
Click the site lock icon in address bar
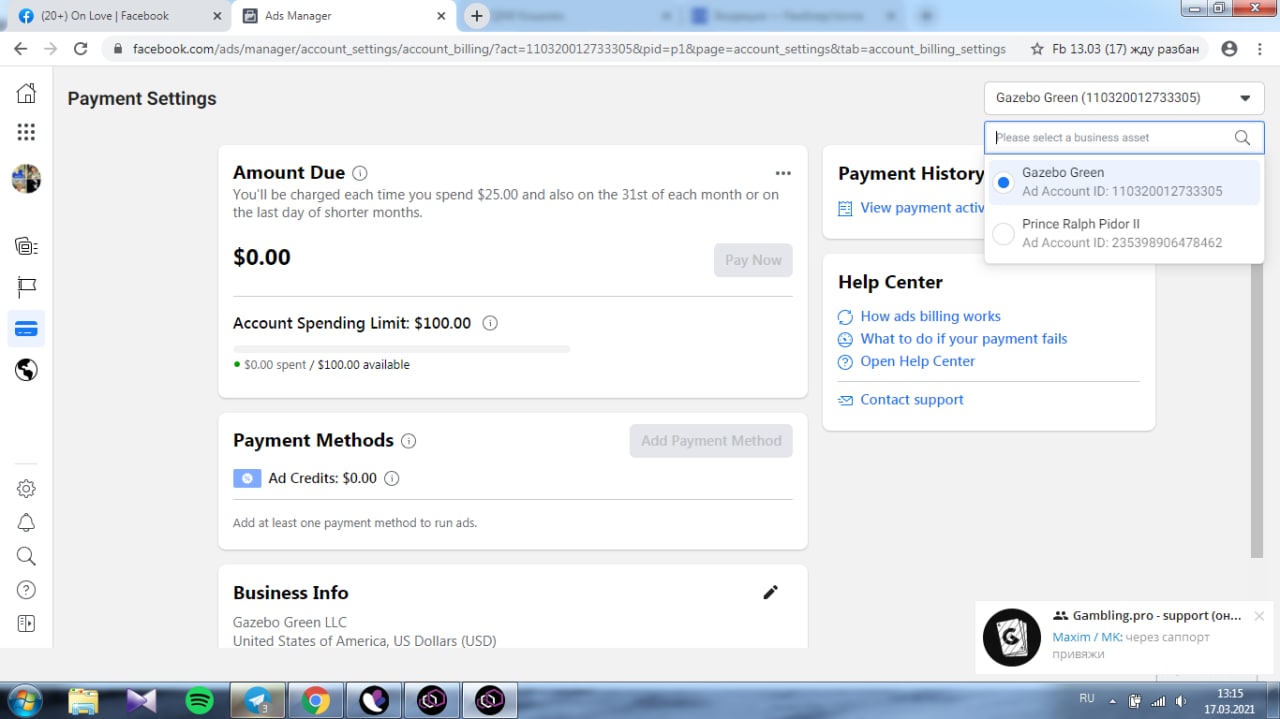click(118, 48)
